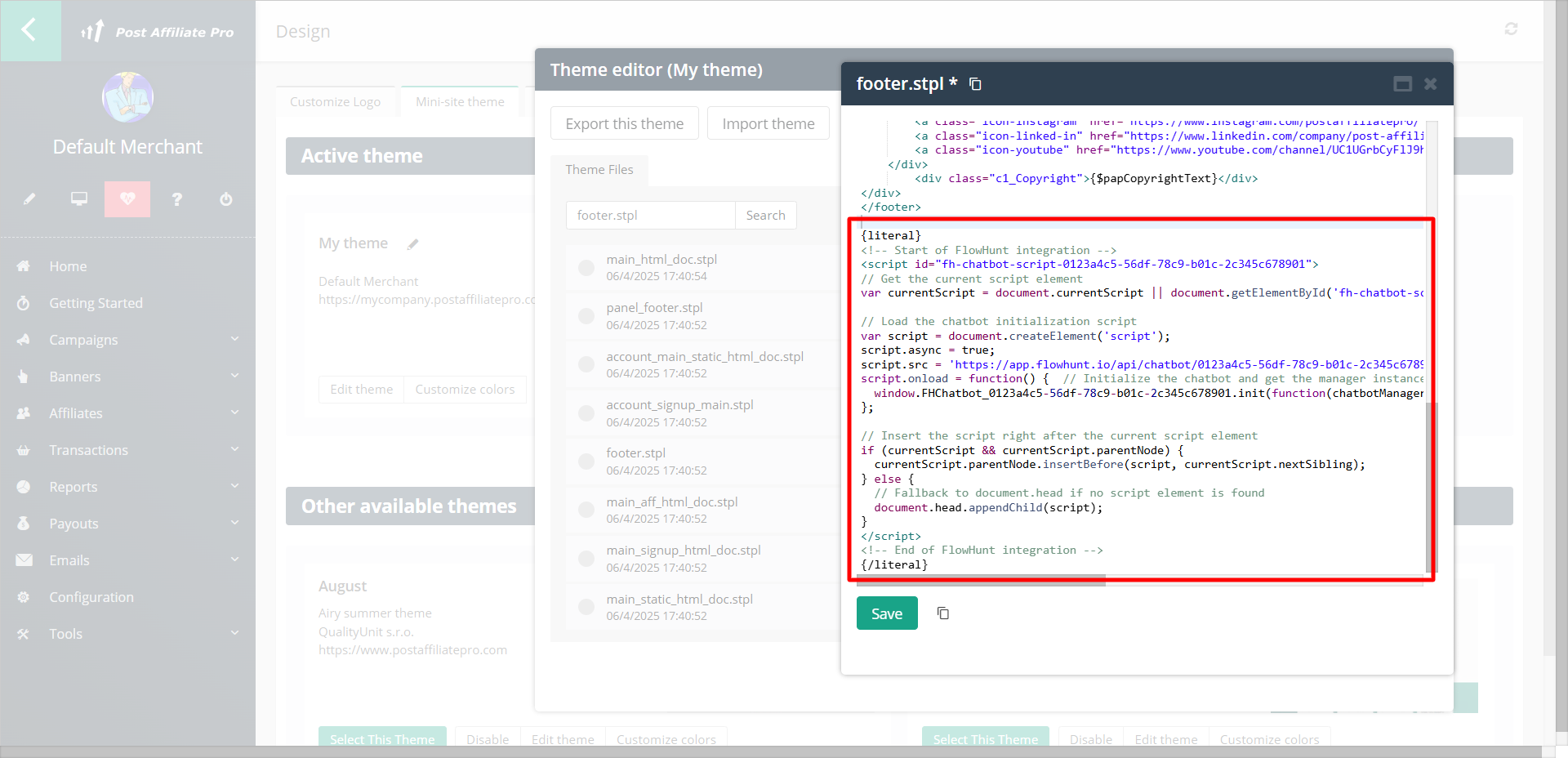
Task: Click the Reports pie chart icon
Action: point(24,487)
